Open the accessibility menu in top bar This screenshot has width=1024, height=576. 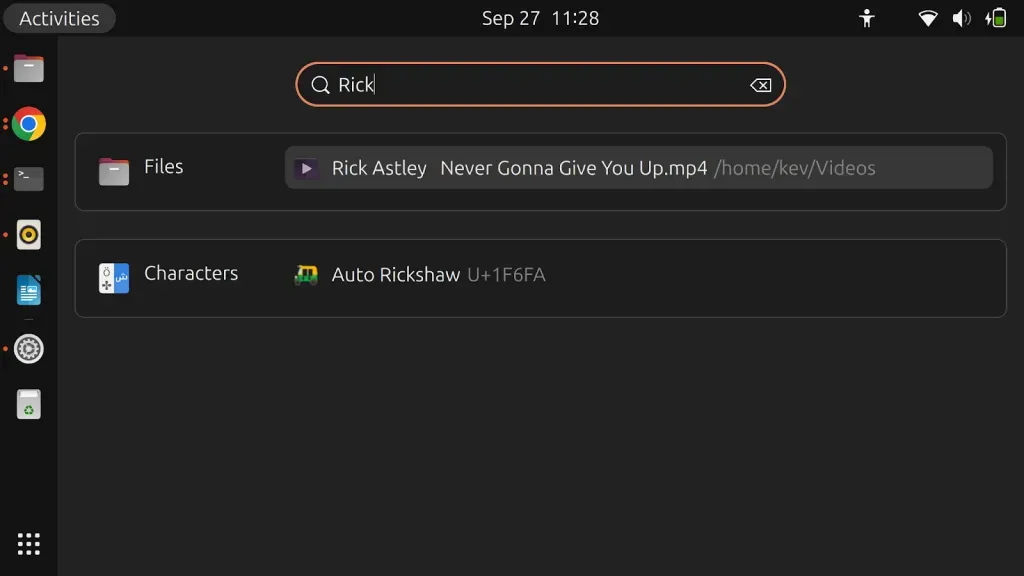click(867, 18)
